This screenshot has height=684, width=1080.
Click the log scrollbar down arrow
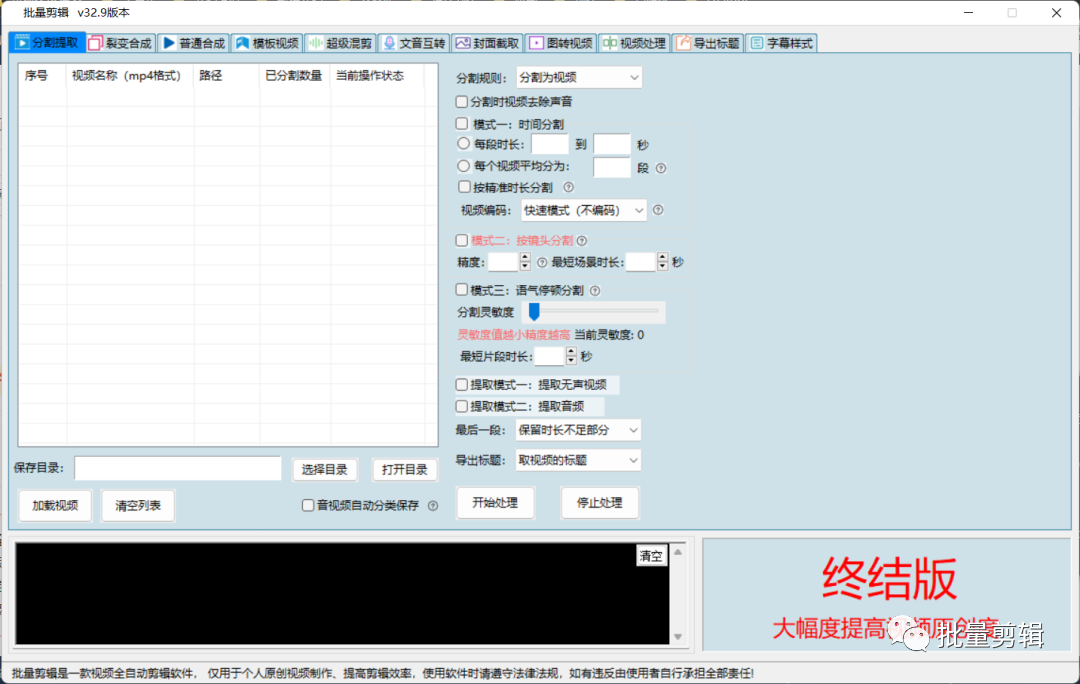click(678, 636)
